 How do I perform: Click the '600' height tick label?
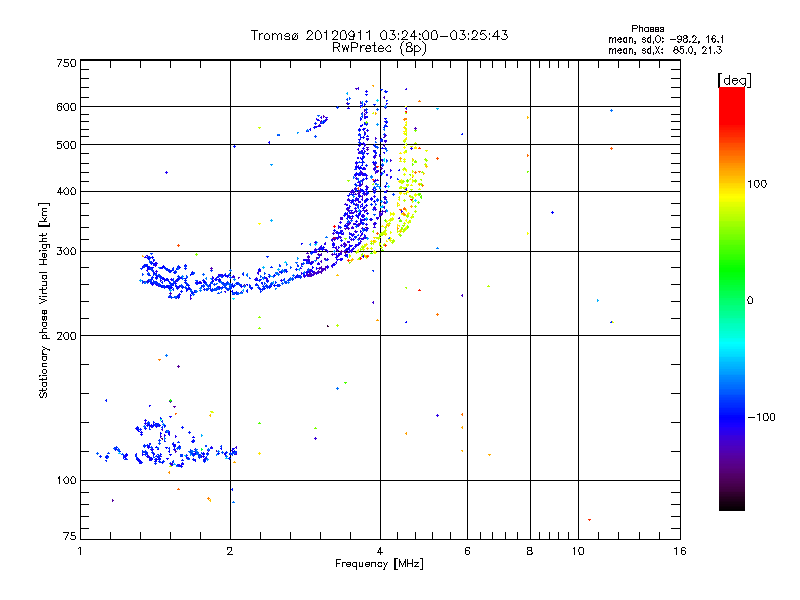pyautogui.click(x=66, y=107)
